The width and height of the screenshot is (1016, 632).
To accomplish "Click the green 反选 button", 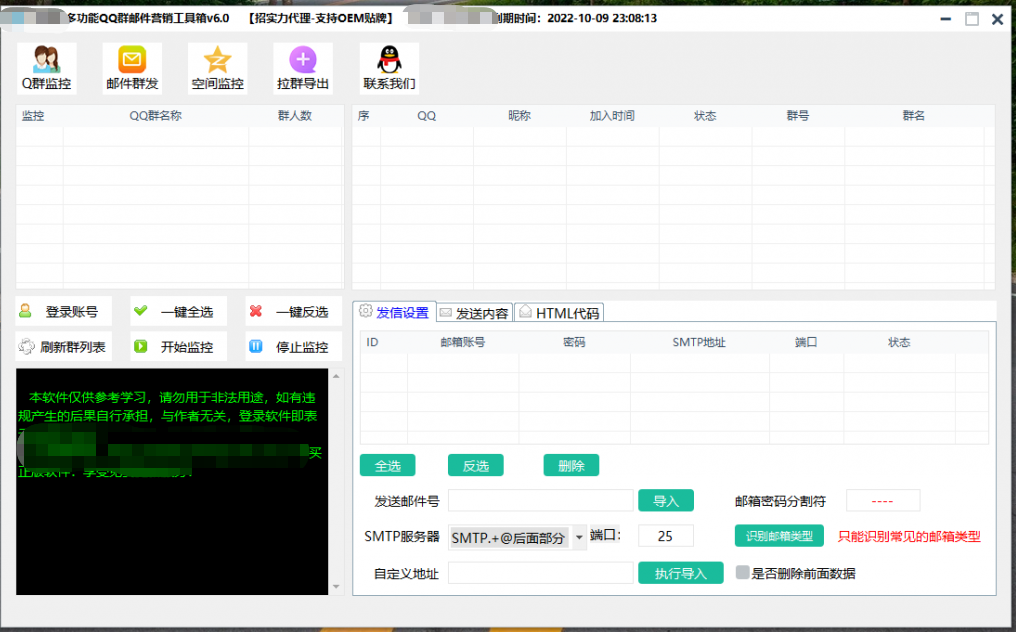I will [476, 465].
